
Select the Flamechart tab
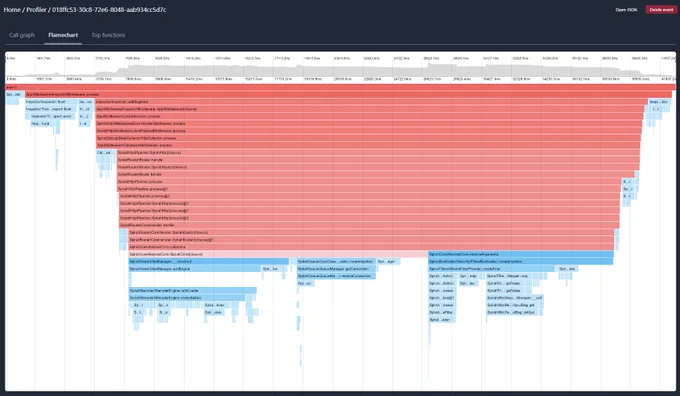pos(63,35)
